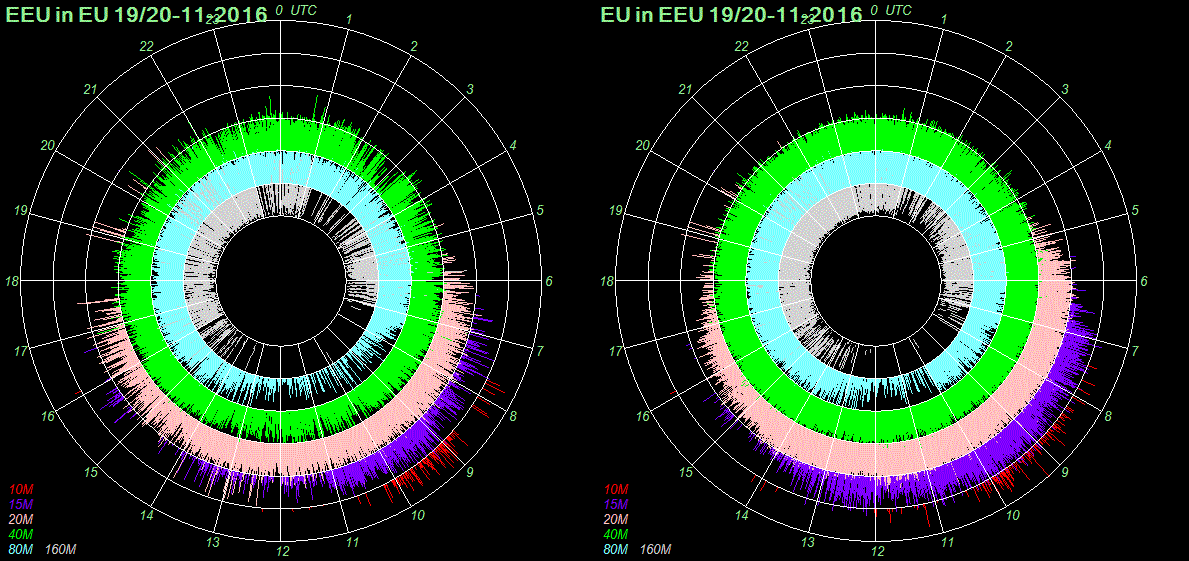Click the '0 UTC' label on right chart
Viewport: 1189px width, 561px height.
[894, 10]
